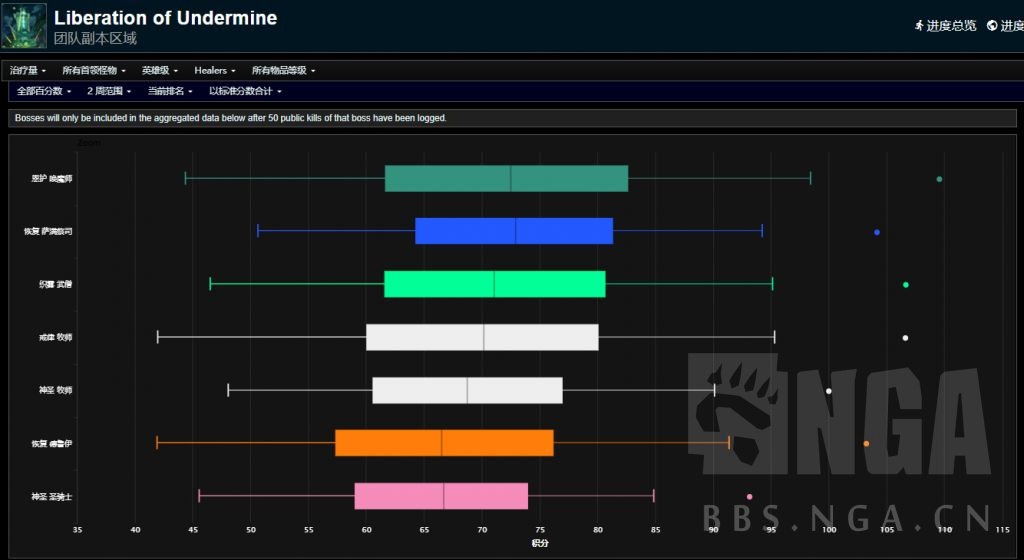Open the 2 周范围 time range menu

(110, 91)
